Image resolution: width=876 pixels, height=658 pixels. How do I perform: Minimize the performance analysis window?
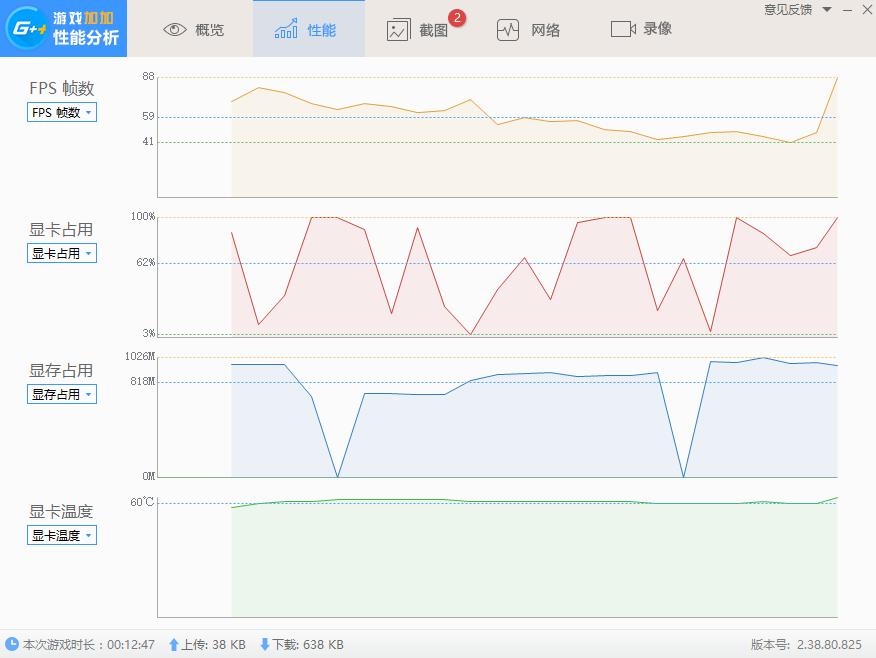click(846, 10)
